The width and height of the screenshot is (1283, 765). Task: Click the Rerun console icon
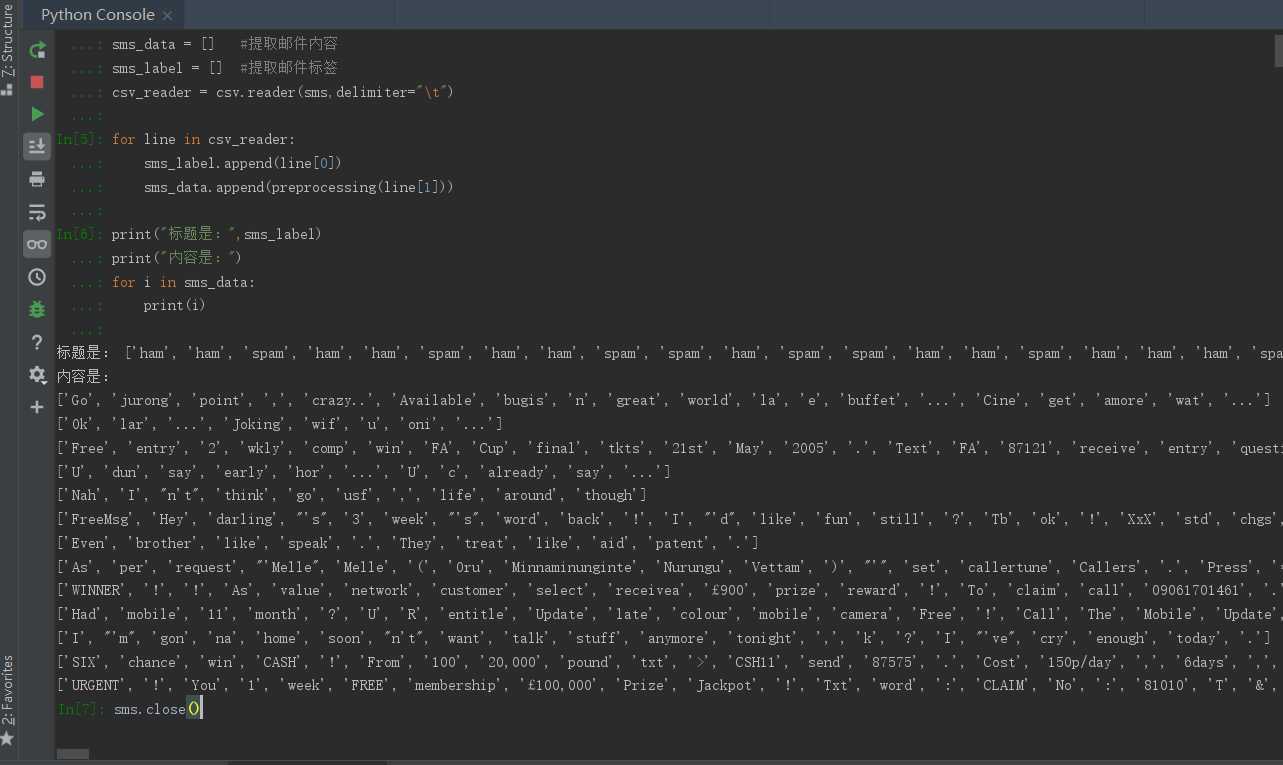tap(37, 50)
